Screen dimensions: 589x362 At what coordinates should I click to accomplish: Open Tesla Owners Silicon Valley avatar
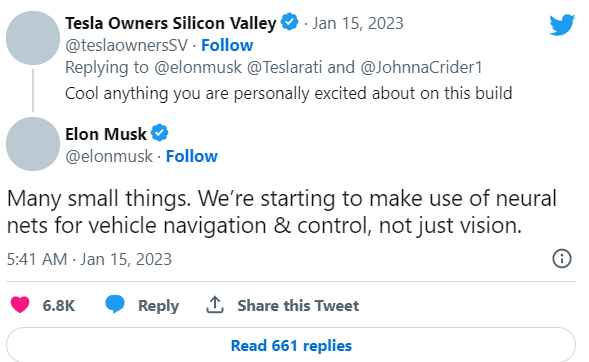33,38
